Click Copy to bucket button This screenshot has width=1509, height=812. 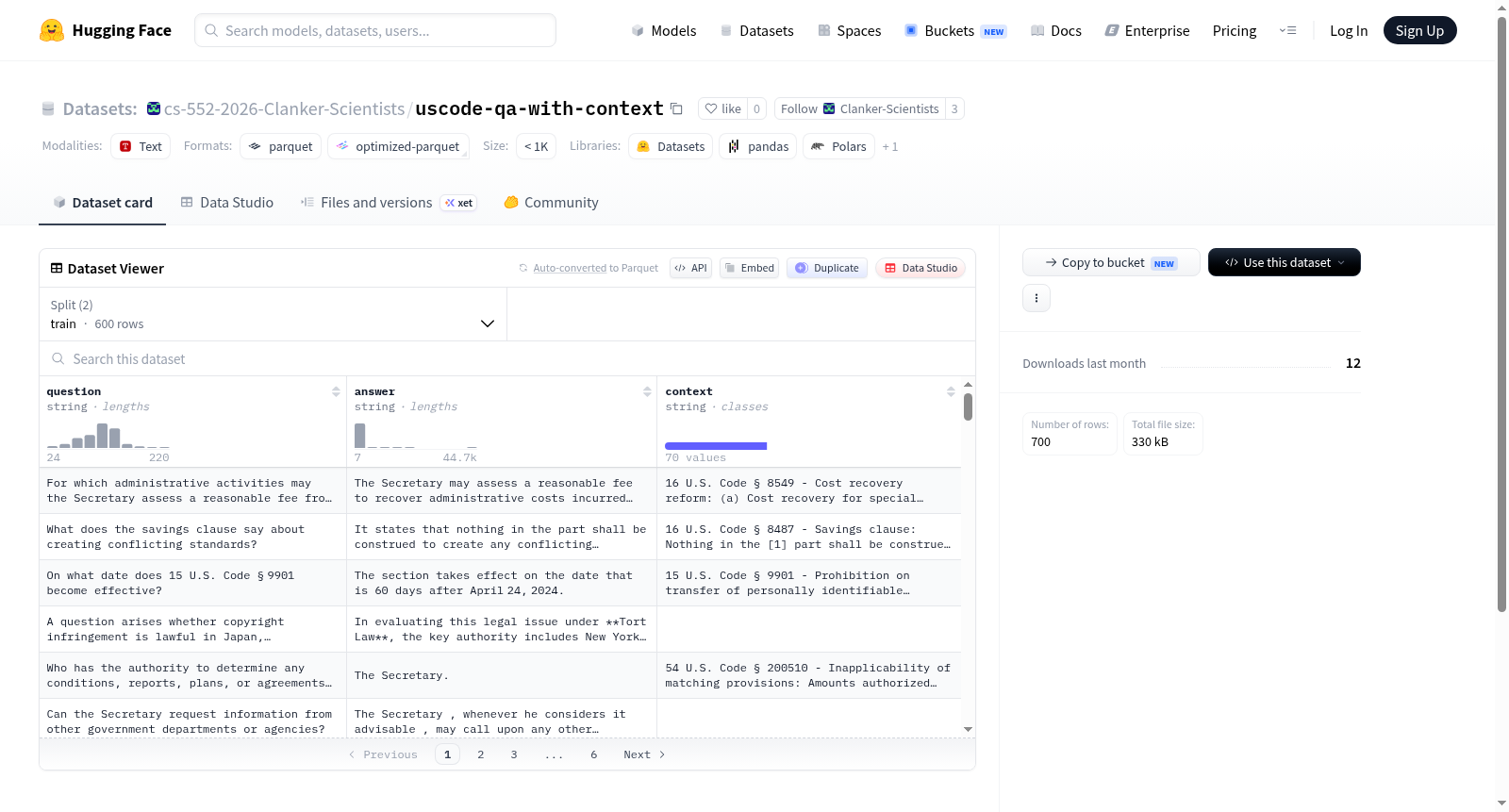pyautogui.click(x=1111, y=262)
